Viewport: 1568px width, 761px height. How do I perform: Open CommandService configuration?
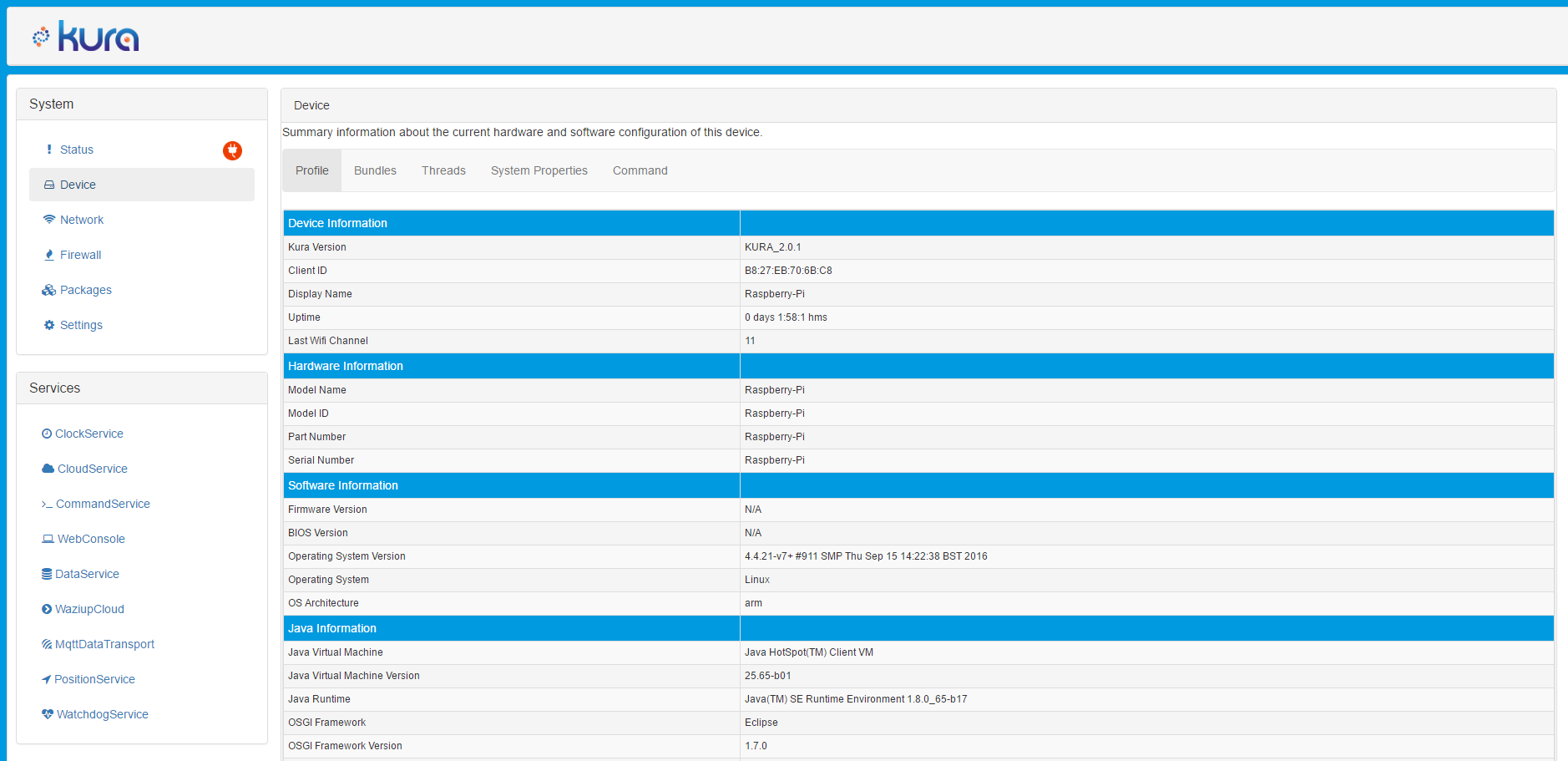coord(103,504)
